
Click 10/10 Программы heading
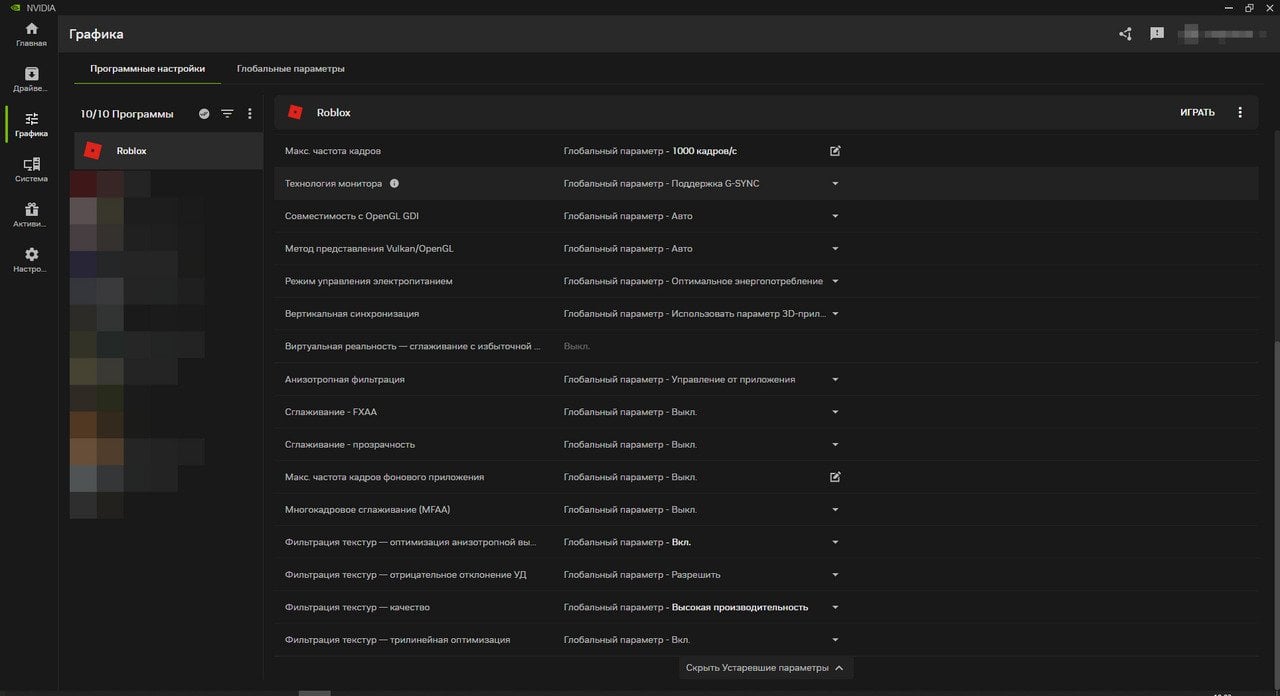point(127,114)
